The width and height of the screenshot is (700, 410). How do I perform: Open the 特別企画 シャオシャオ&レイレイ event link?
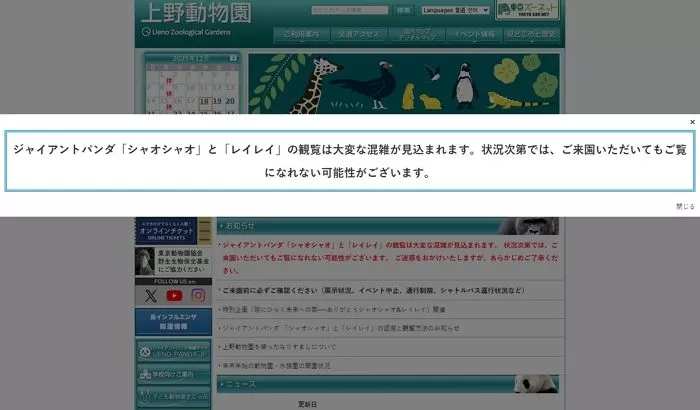point(334,309)
